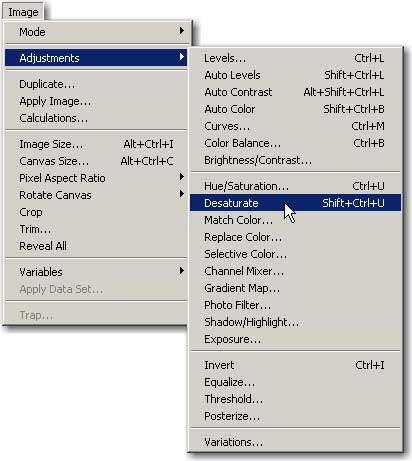Select Desaturate from Adjustments
Image resolution: width=412 pixels, height=461 pixels.
[295, 203]
